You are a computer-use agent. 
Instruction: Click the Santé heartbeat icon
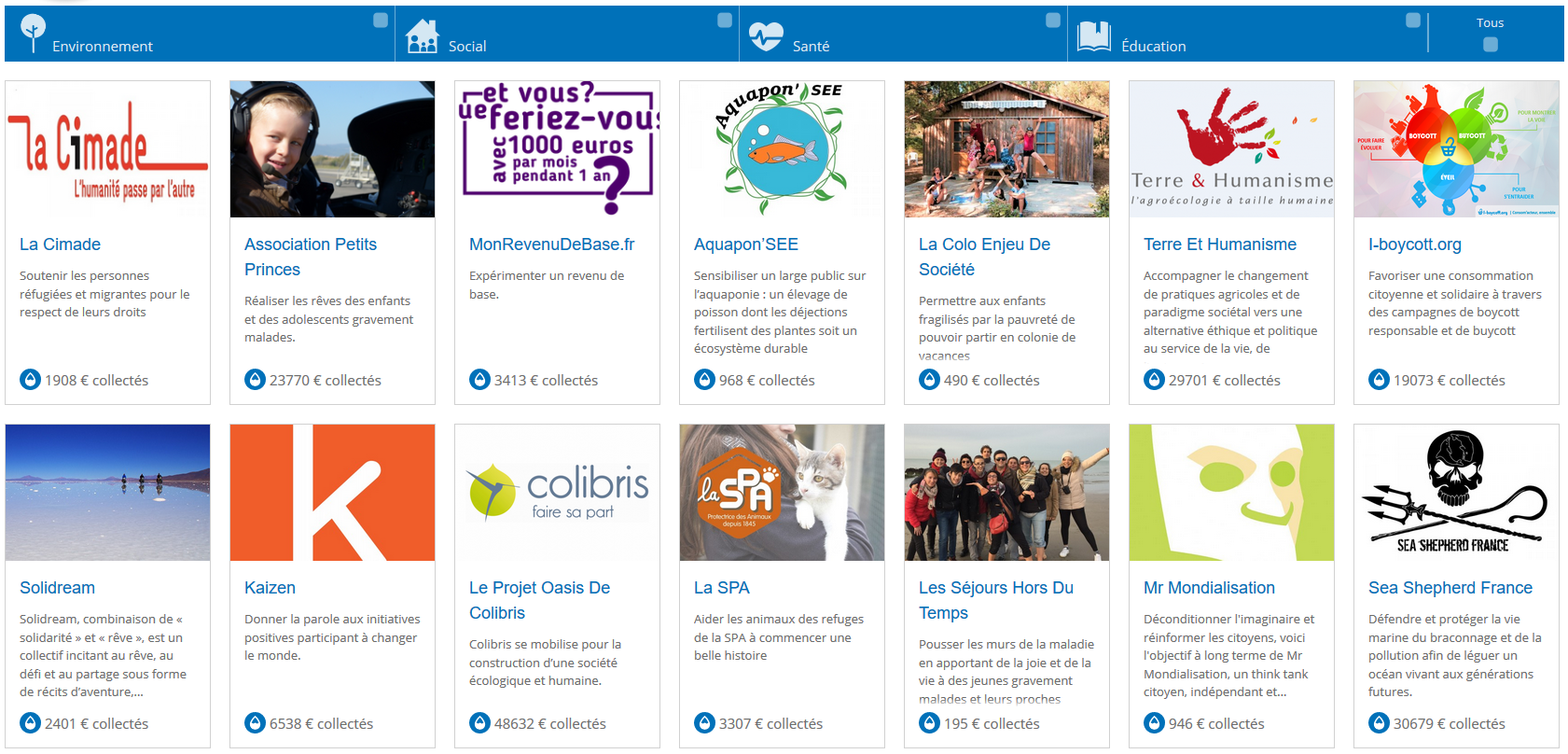pos(766,36)
